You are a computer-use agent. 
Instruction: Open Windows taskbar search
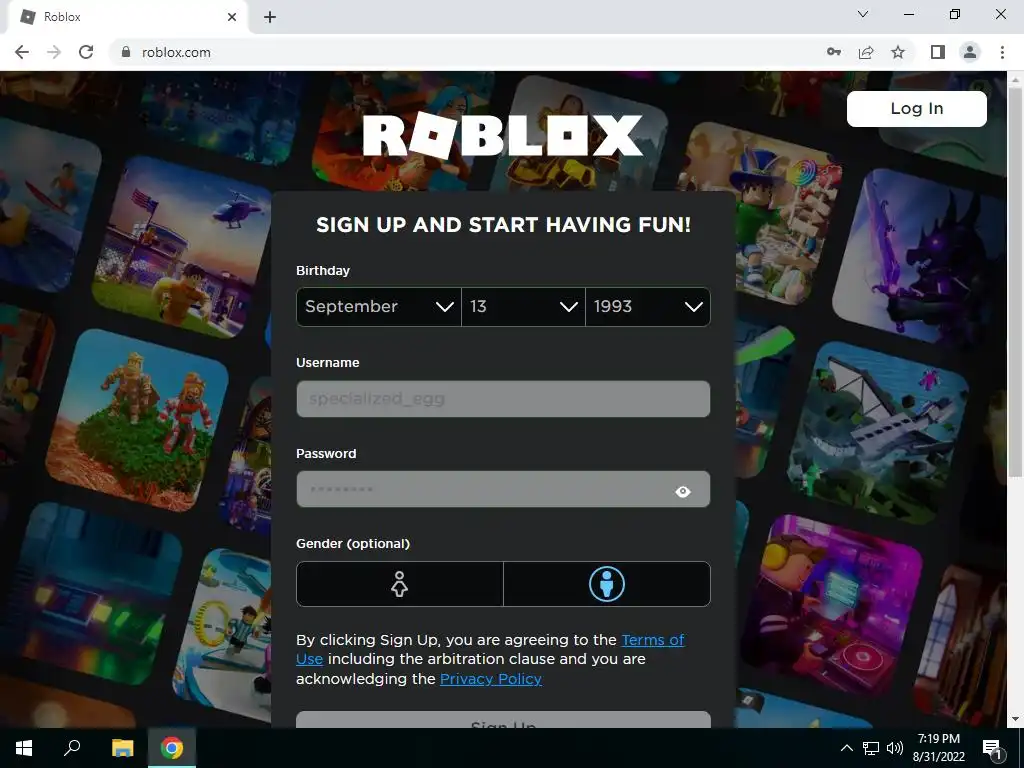[72, 748]
